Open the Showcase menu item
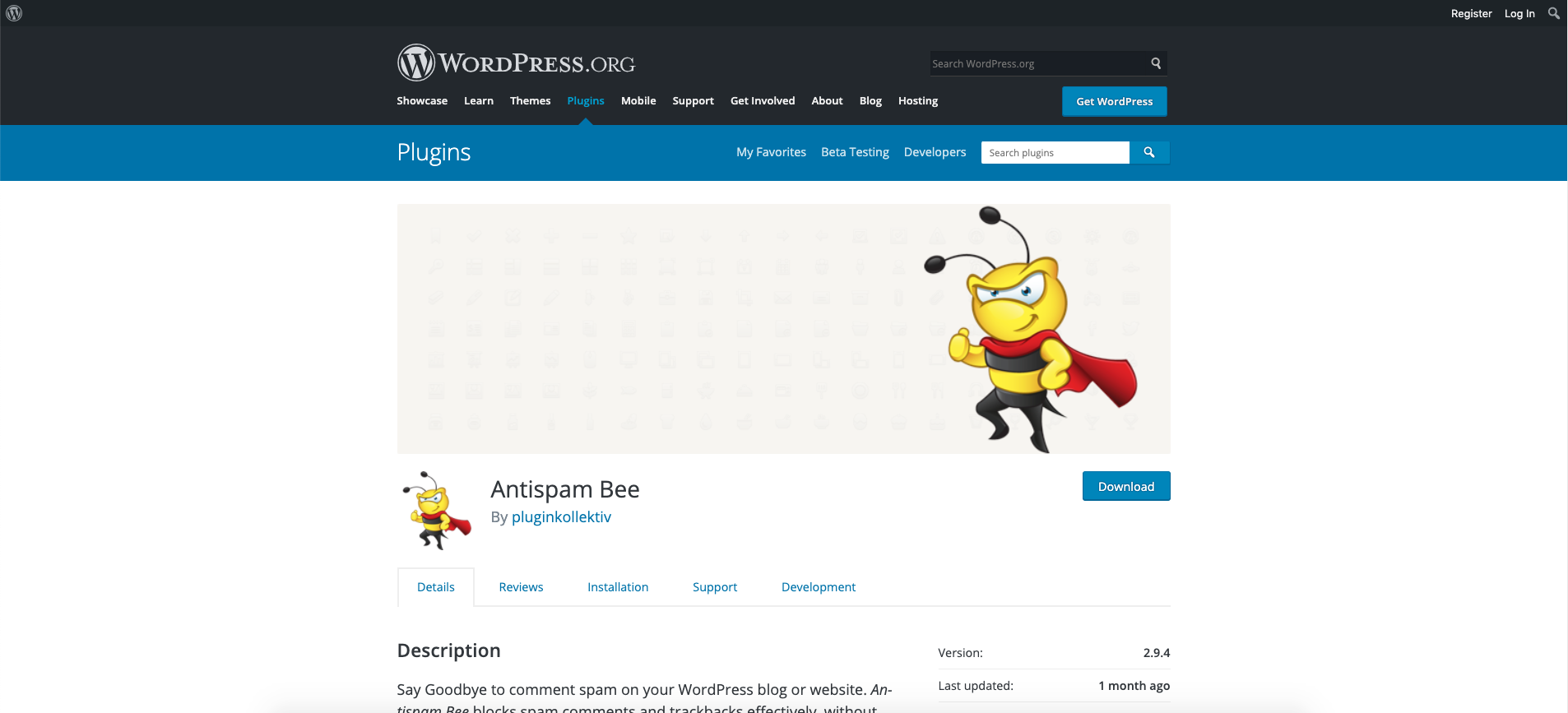 (422, 100)
